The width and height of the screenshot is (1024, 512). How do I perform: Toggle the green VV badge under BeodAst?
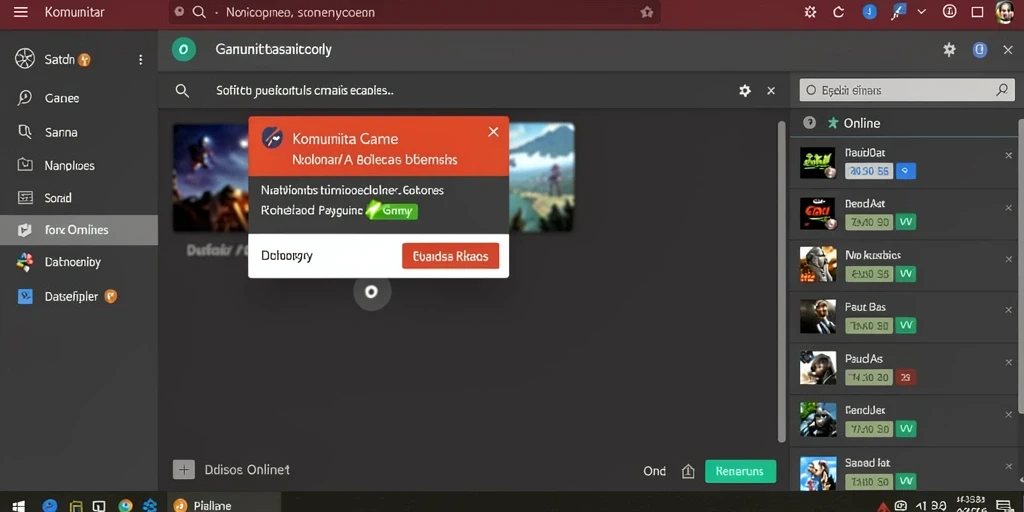pyautogui.click(x=905, y=222)
